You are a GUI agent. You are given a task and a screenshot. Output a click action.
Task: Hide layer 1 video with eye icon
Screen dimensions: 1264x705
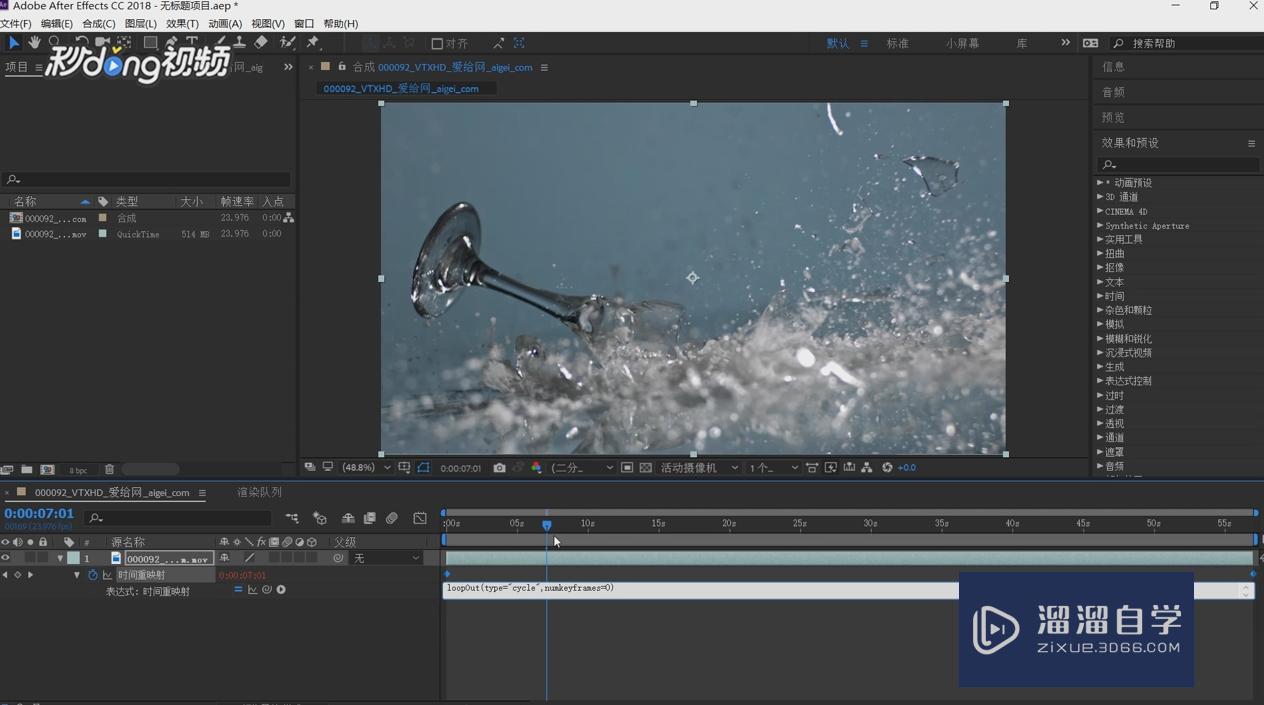coord(6,558)
